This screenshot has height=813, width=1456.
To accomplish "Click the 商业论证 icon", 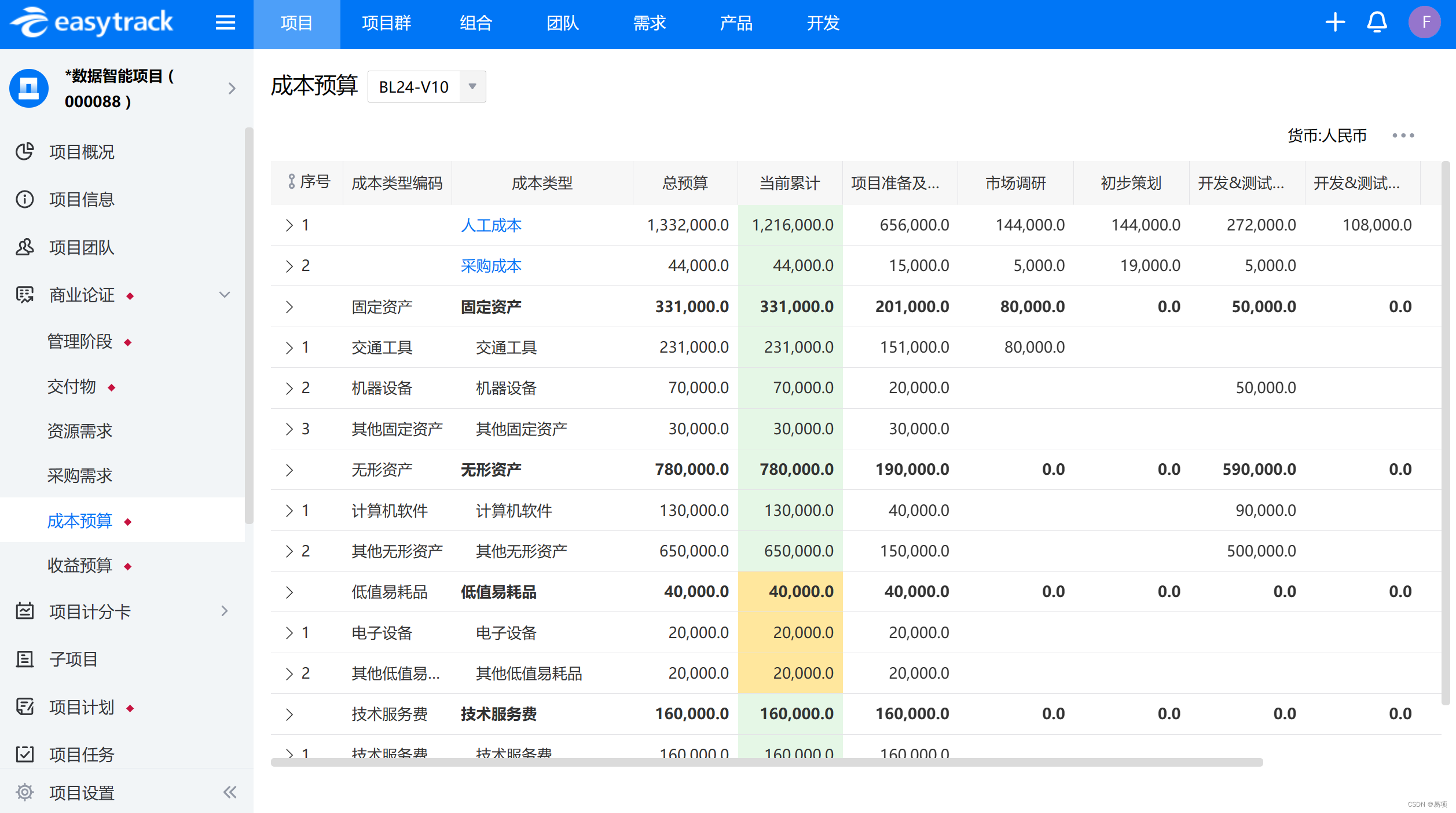I will (24, 295).
